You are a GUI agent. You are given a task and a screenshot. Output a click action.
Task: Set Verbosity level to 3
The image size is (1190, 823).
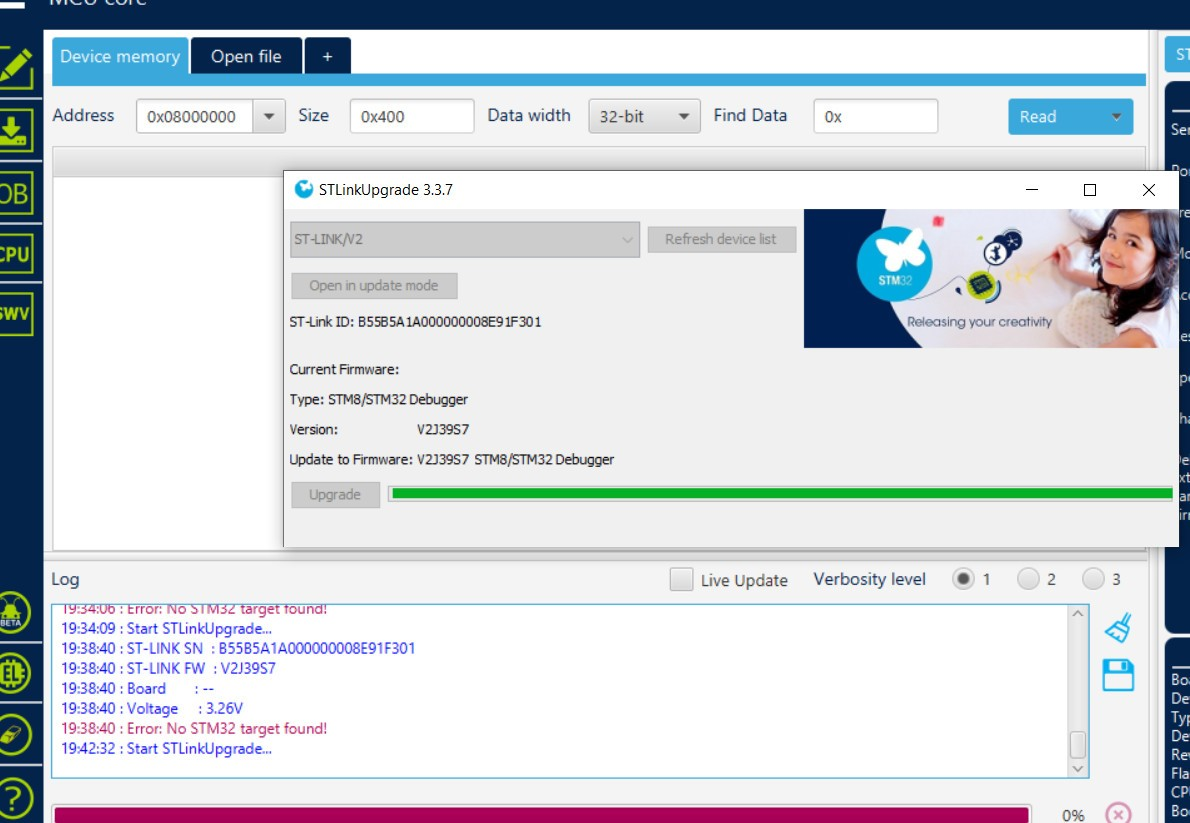[x=1090, y=579]
